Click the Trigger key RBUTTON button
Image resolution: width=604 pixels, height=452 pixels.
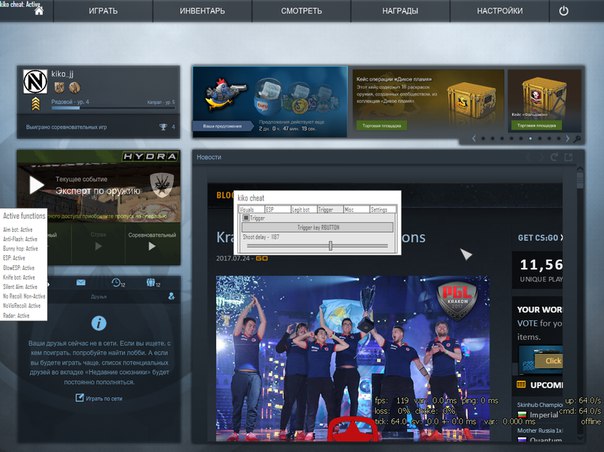[x=319, y=227]
